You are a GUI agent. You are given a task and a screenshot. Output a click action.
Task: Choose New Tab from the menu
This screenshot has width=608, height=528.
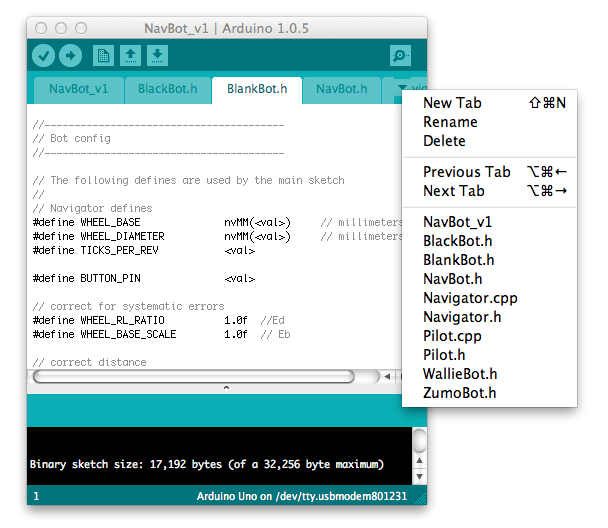(489, 103)
